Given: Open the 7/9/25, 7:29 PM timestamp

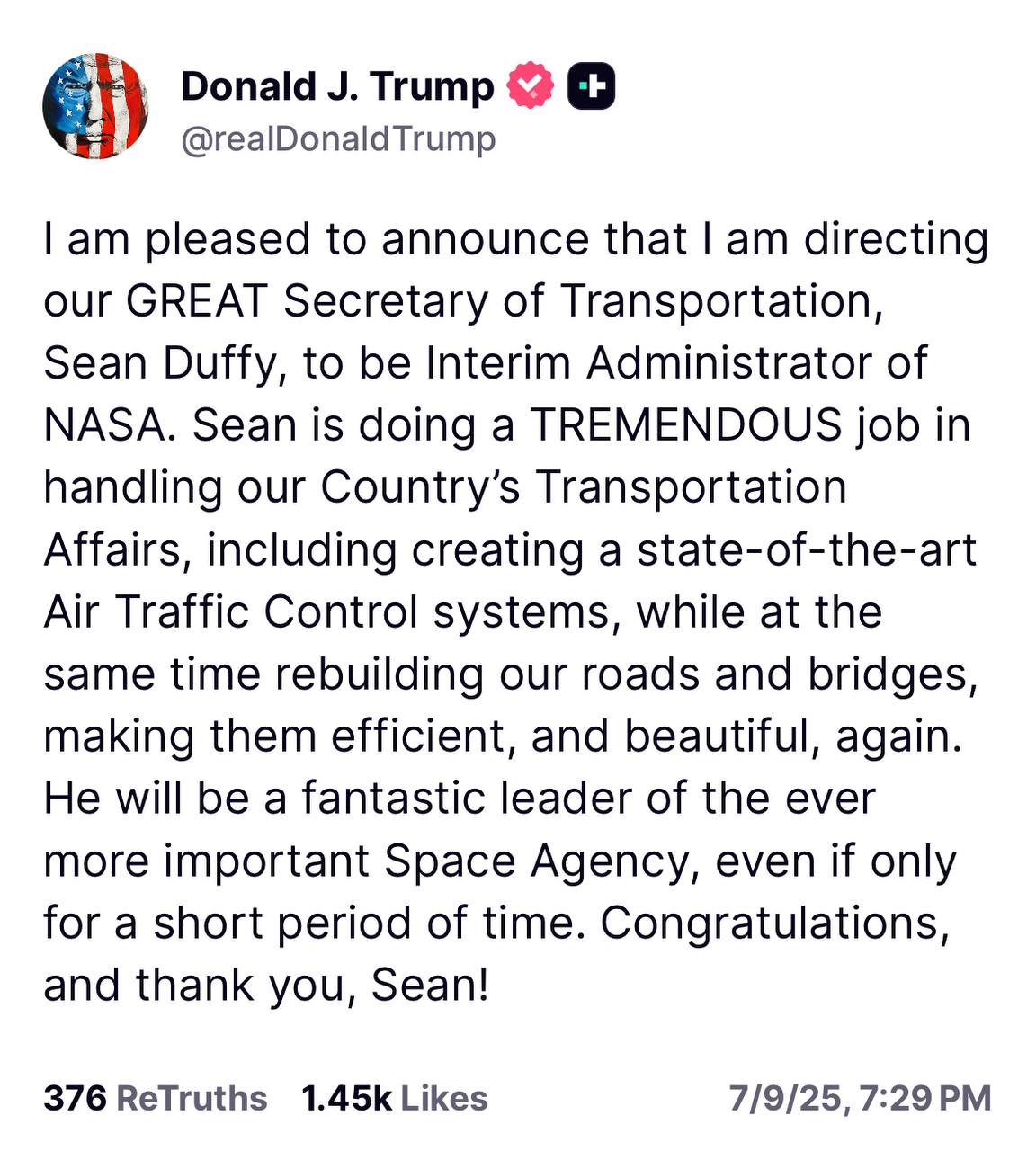Looking at the screenshot, I should pos(861,1098).
